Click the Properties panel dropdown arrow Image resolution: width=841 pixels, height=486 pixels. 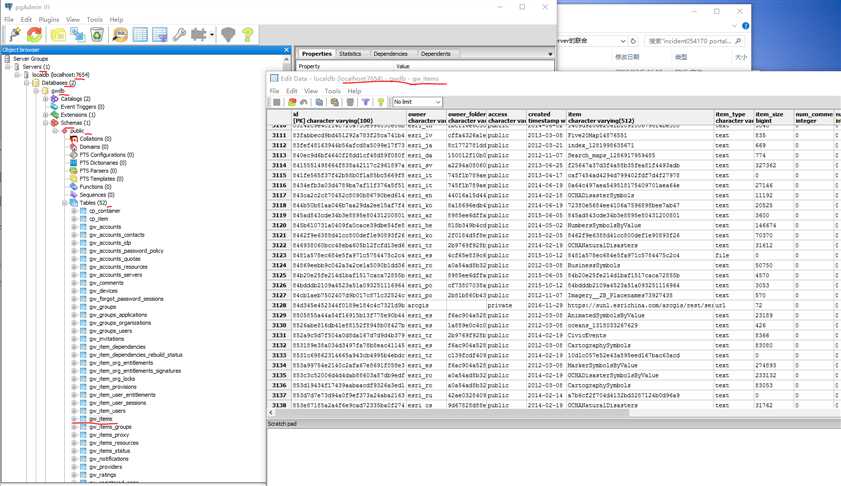coord(550,54)
